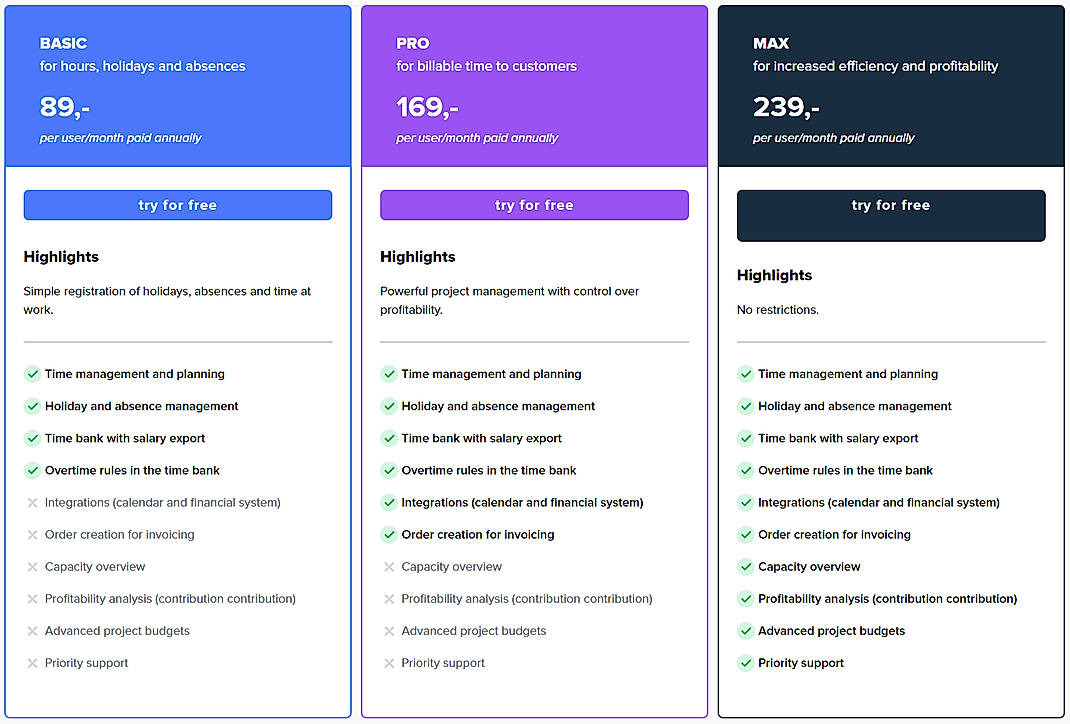Click the X icon beside Order creation for invoicing in BASIC
Image resolution: width=1070 pixels, height=724 pixels.
32,535
